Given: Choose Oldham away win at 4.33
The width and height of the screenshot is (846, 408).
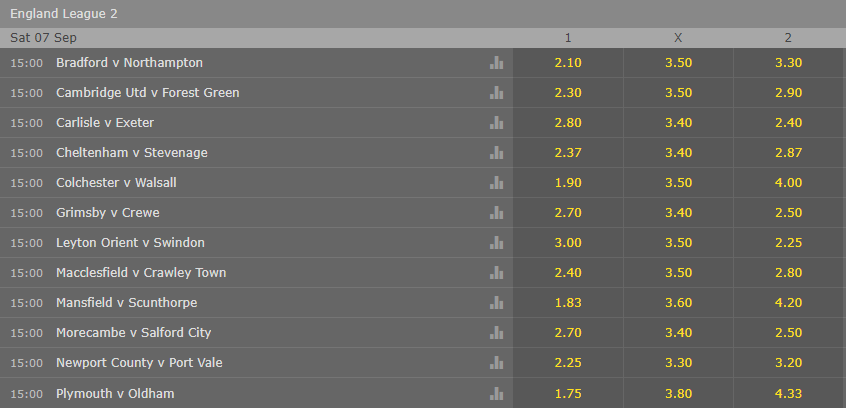Looking at the screenshot, I should (x=789, y=393).
